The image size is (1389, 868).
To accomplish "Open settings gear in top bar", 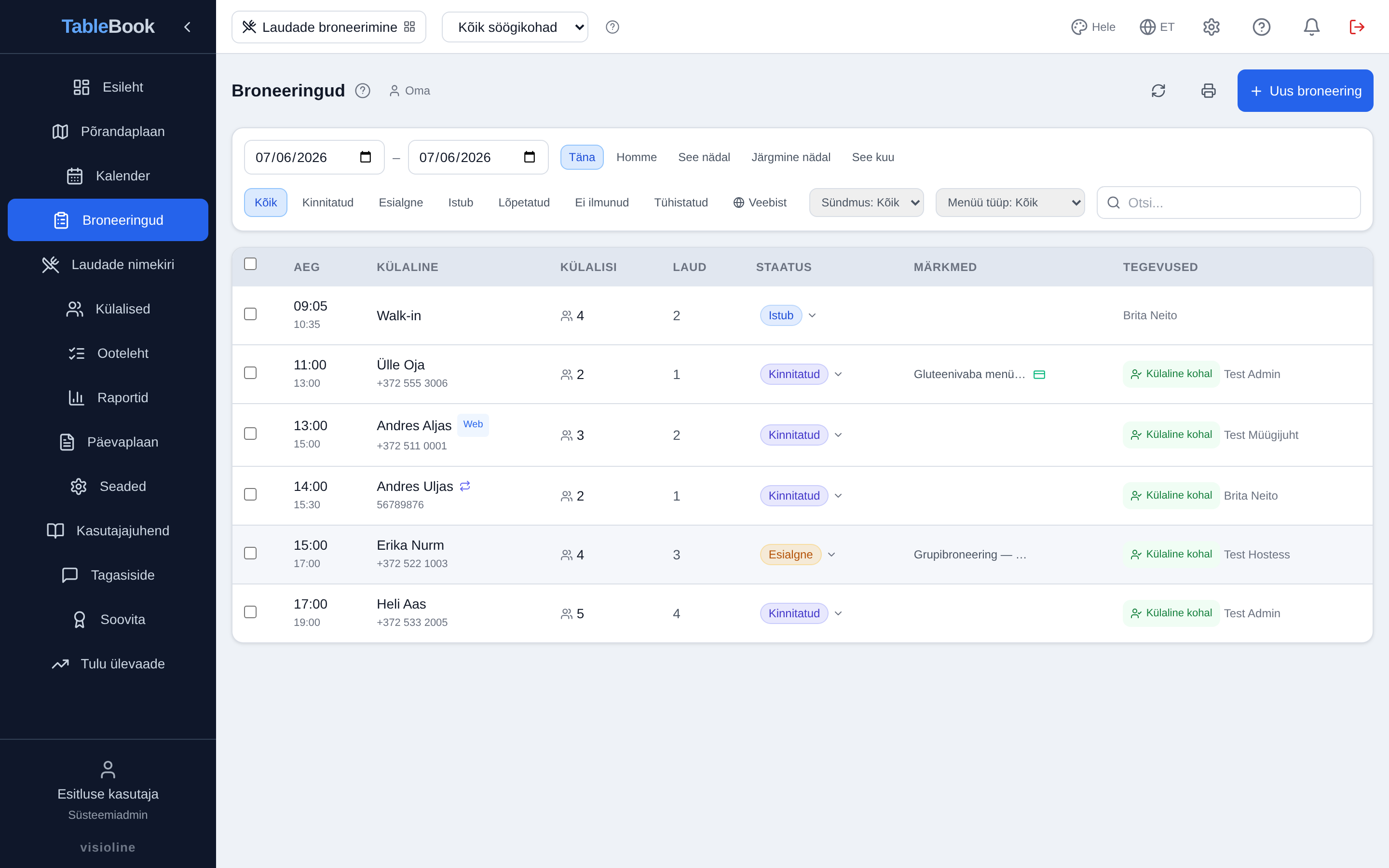I will (x=1211, y=27).
